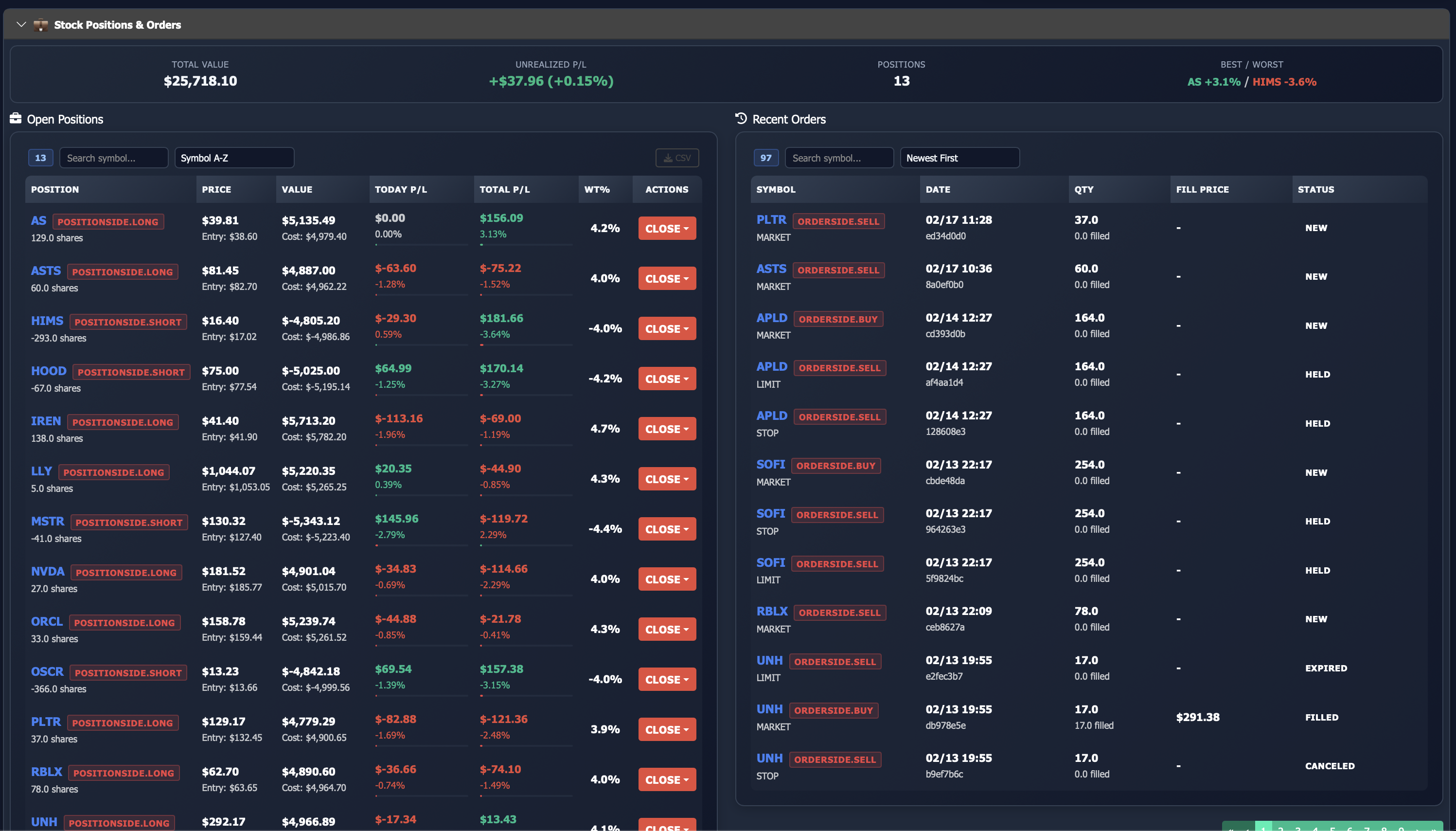Image resolution: width=1456 pixels, height=831 pixels.
Task: Export open positions with the CSV button
Action: (x=677, y=158)
